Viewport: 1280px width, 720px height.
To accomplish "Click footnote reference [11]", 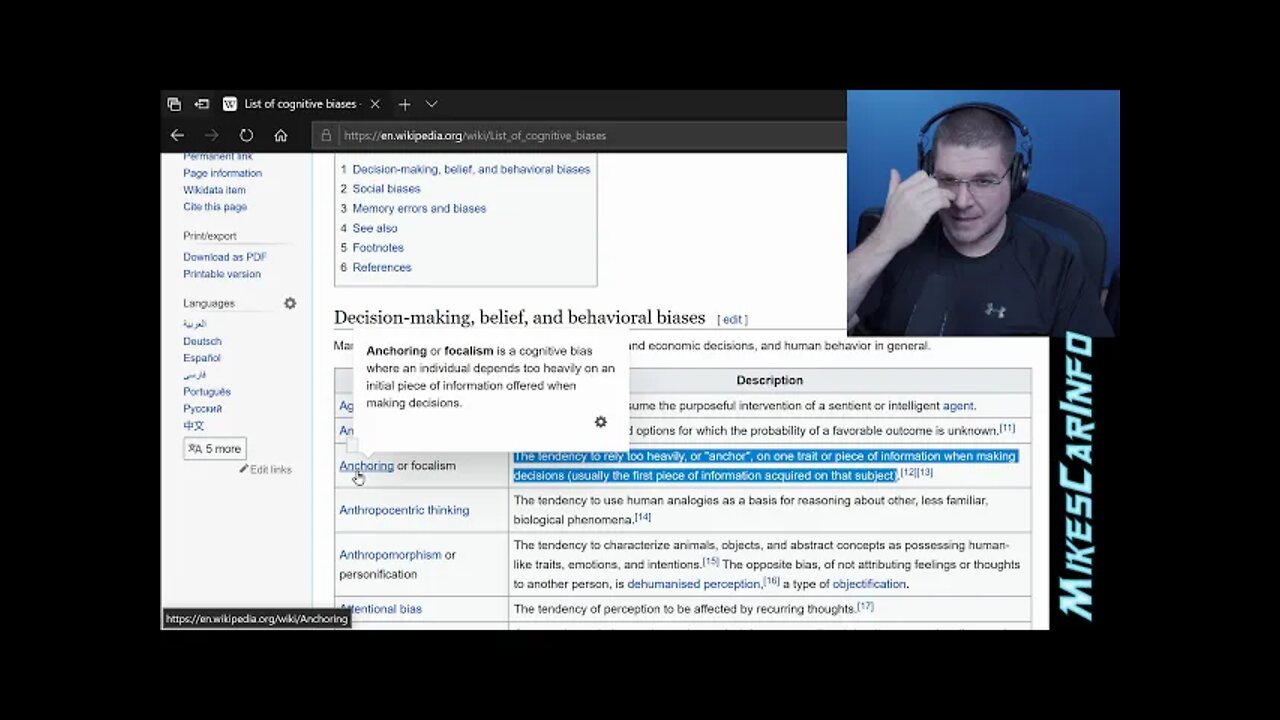I will (x=1007, y=428).
